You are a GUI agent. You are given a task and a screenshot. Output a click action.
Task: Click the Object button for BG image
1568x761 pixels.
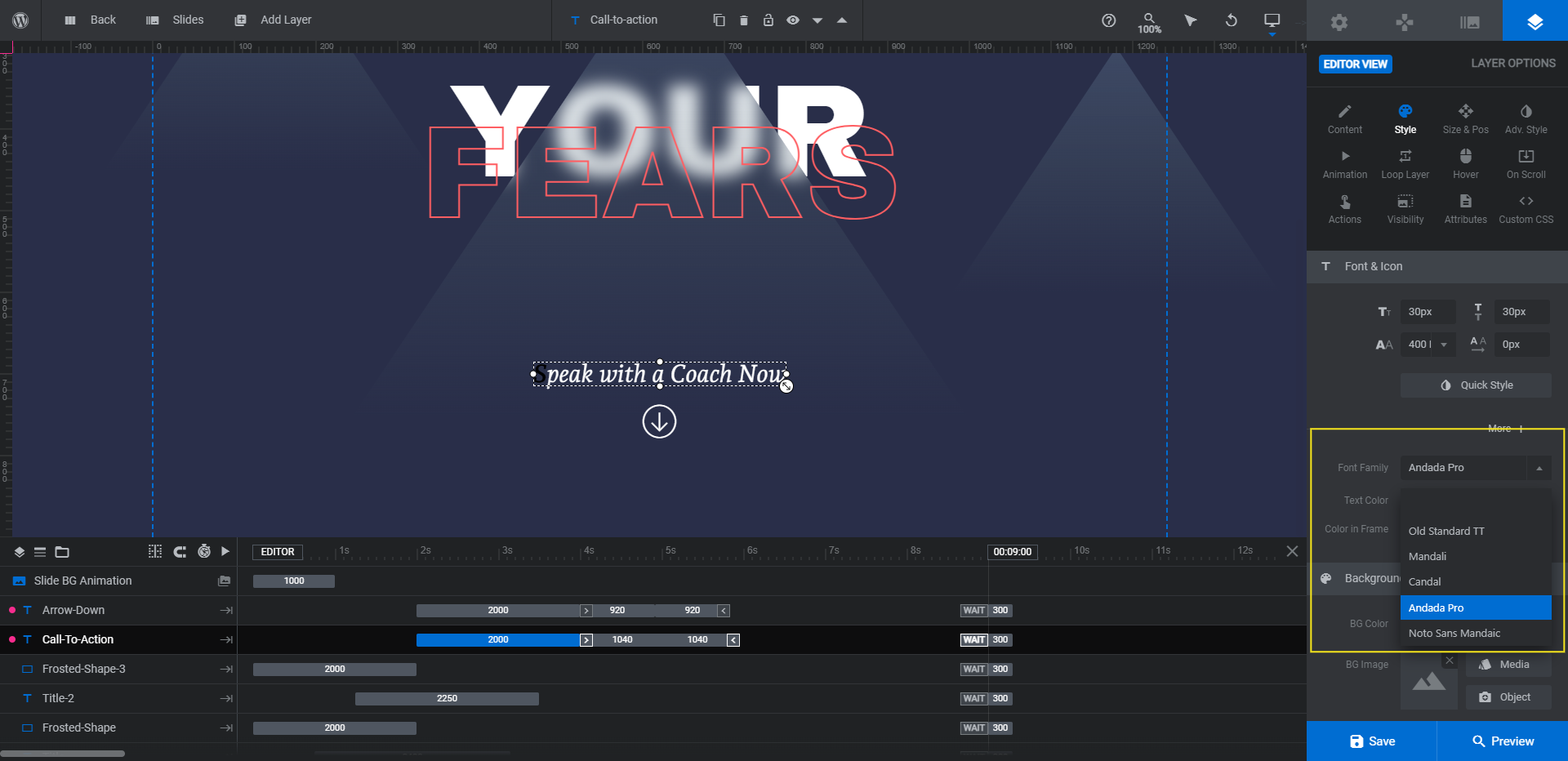click(x=1508, y=697)
